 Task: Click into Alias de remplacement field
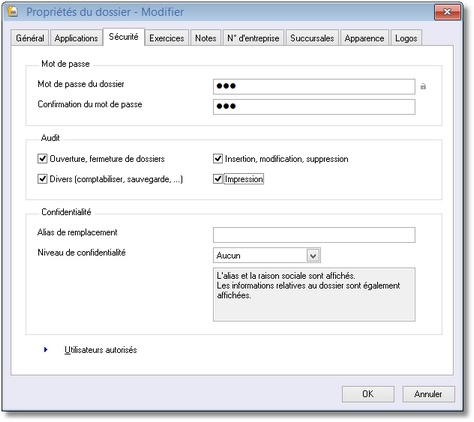[314, 235]
